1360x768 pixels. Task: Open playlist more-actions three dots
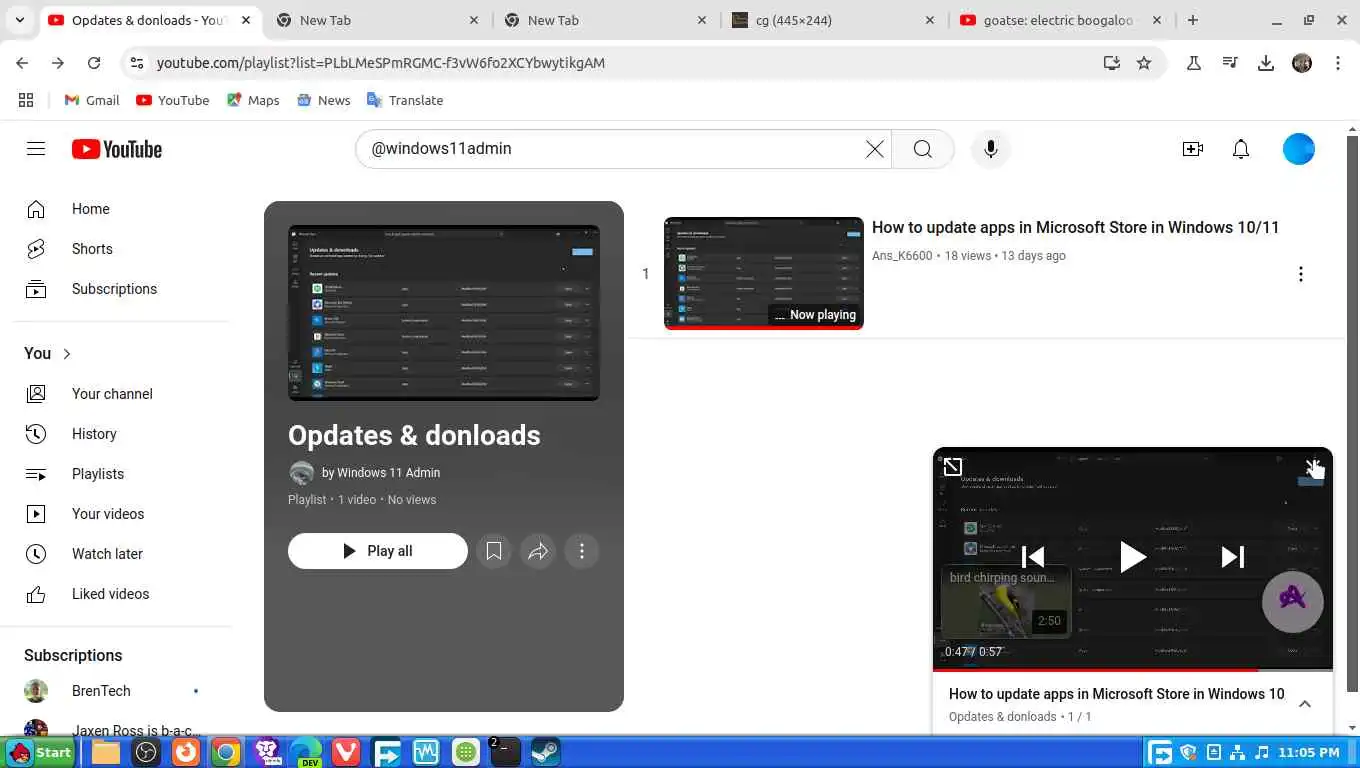582,551
